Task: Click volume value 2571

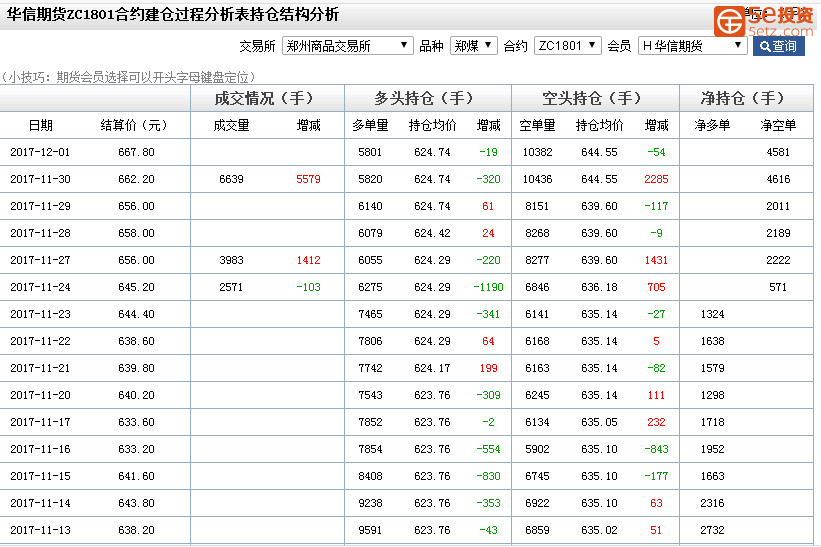Action: click(x=231, y=287)
